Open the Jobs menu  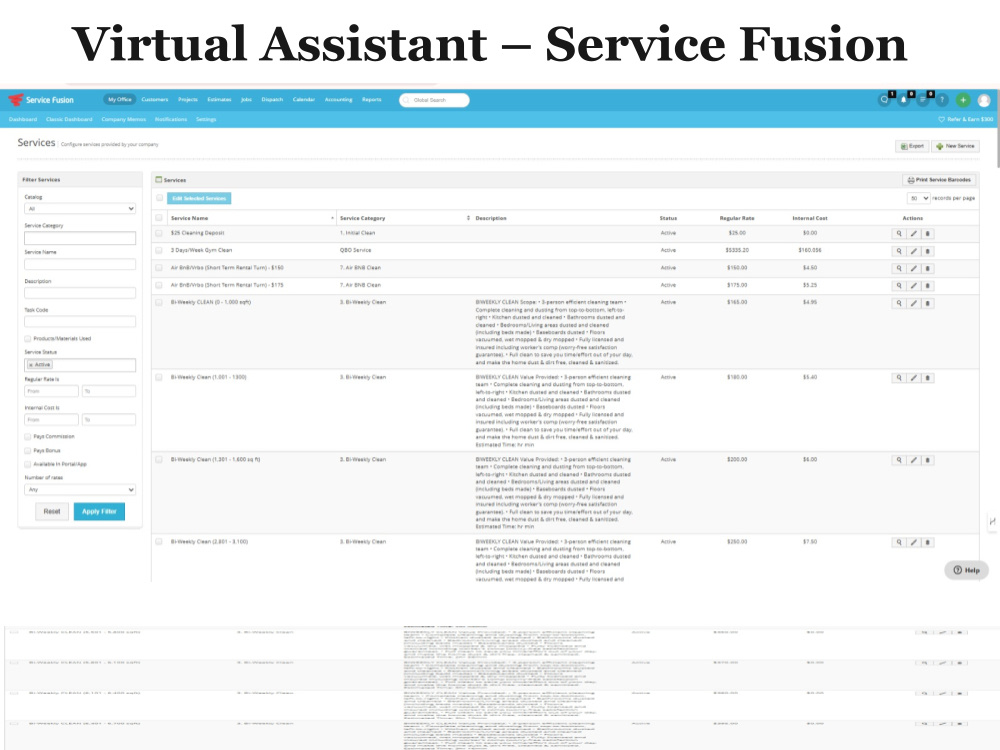[246, 99]
